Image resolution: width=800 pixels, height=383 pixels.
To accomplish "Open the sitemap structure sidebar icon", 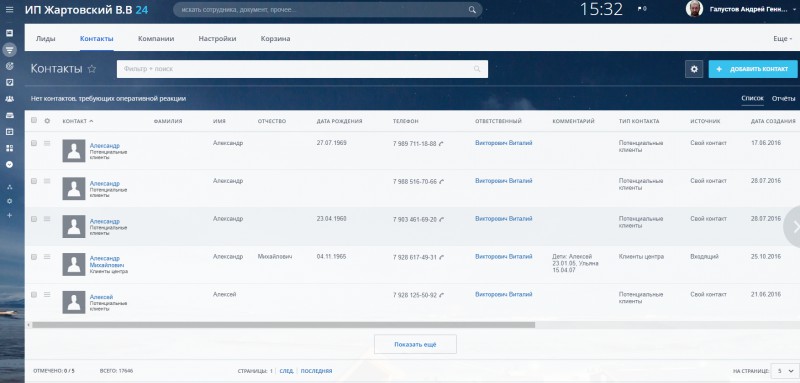I will (x=9, y=187).
